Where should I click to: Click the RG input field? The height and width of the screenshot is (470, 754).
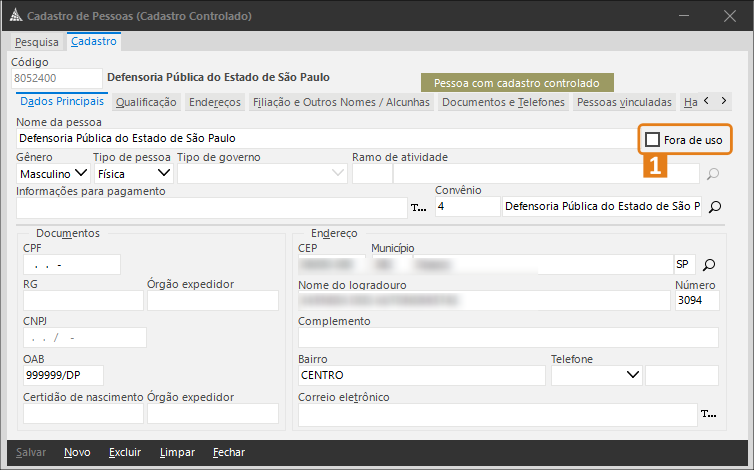click(83, 301)
